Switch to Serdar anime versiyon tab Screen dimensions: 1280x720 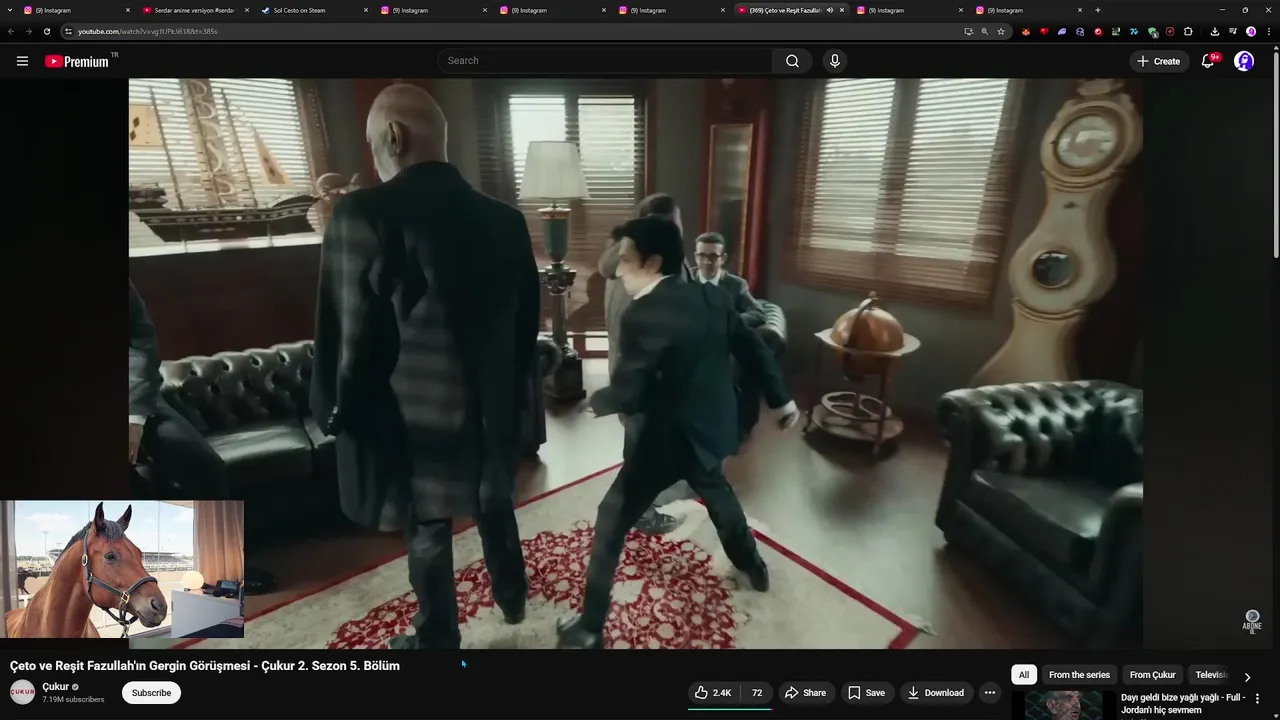194,10
